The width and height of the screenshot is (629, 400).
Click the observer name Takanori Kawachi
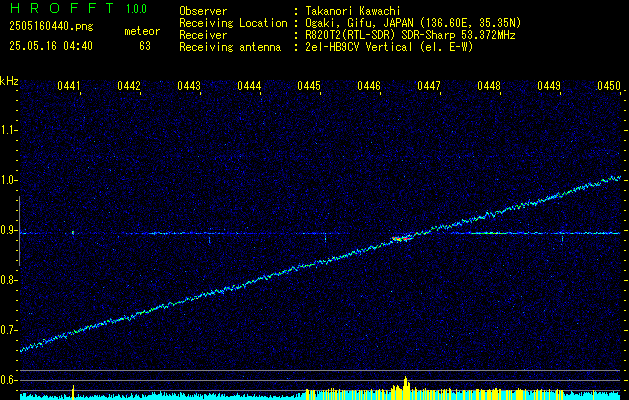point(353,11)
